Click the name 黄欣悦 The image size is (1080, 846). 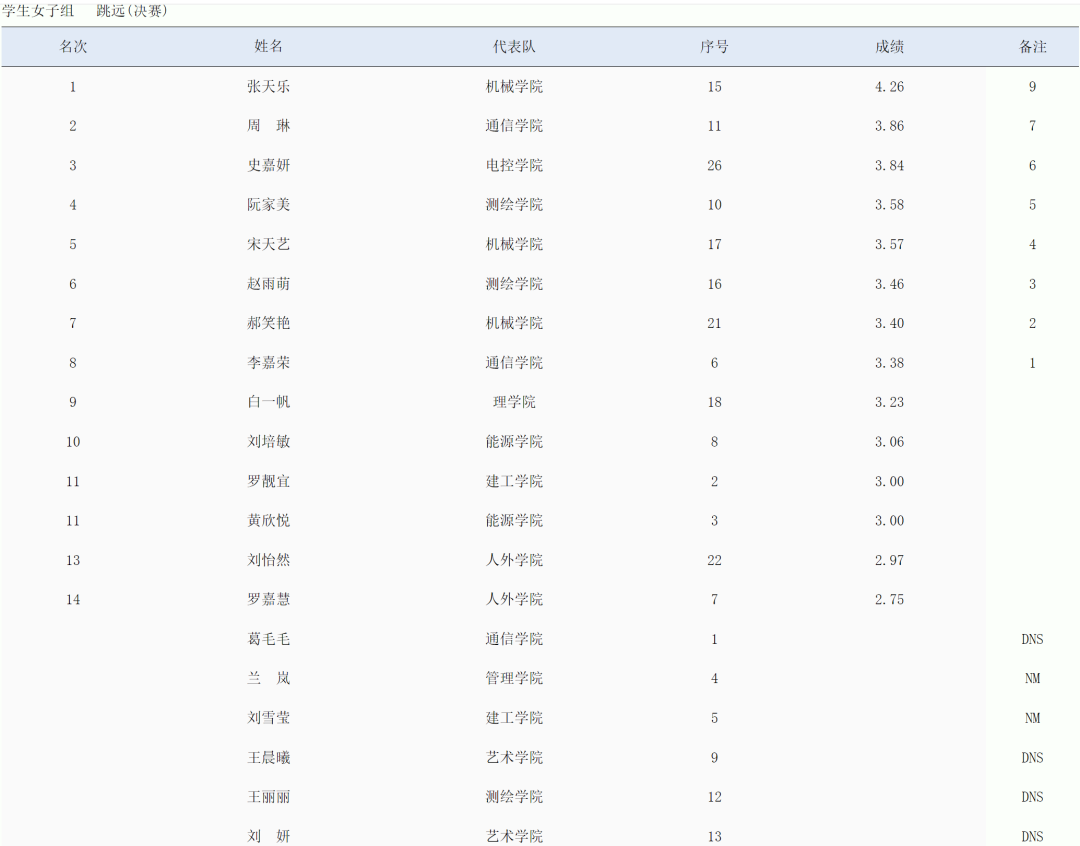(269, 521)
